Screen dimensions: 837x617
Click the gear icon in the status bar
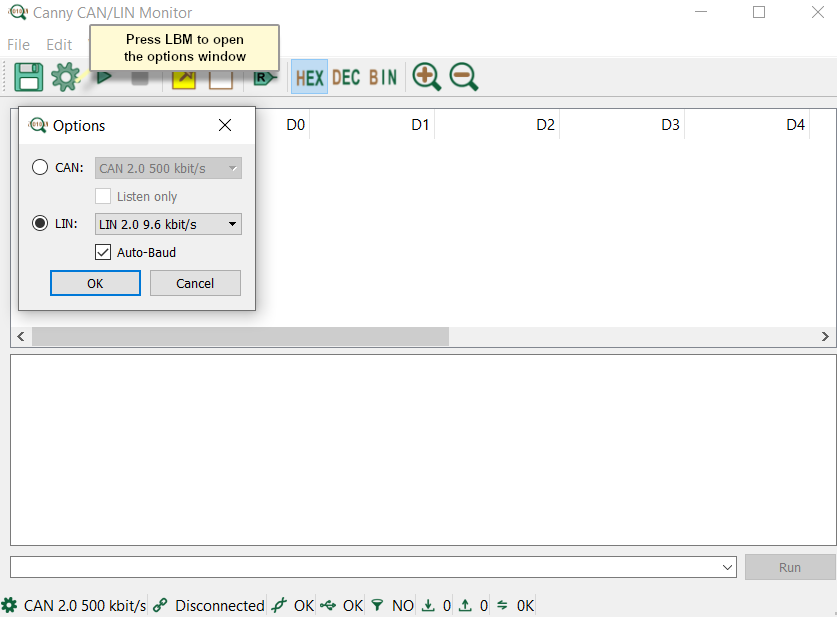click(9, 605)
